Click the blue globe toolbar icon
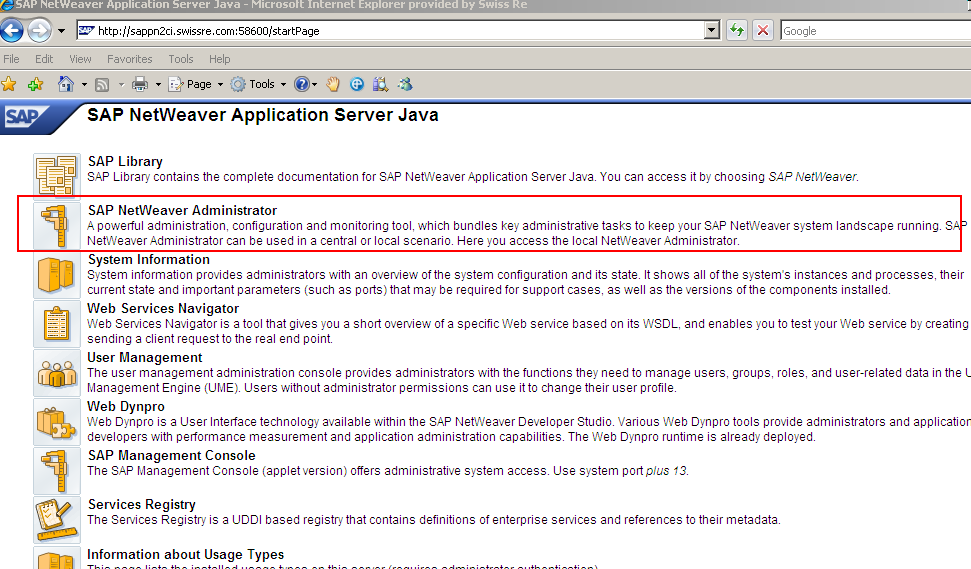The image size is (971, 569). tap(357, 84)
